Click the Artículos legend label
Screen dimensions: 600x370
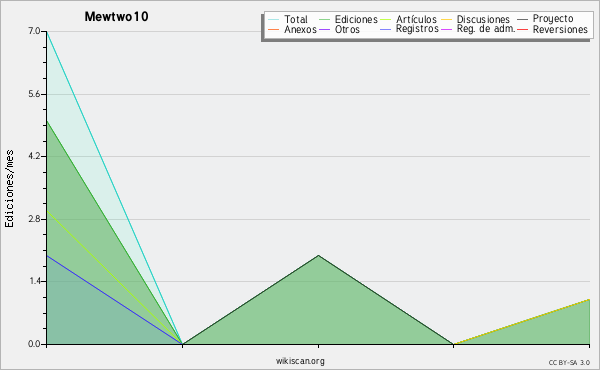(x=416, y=19)
